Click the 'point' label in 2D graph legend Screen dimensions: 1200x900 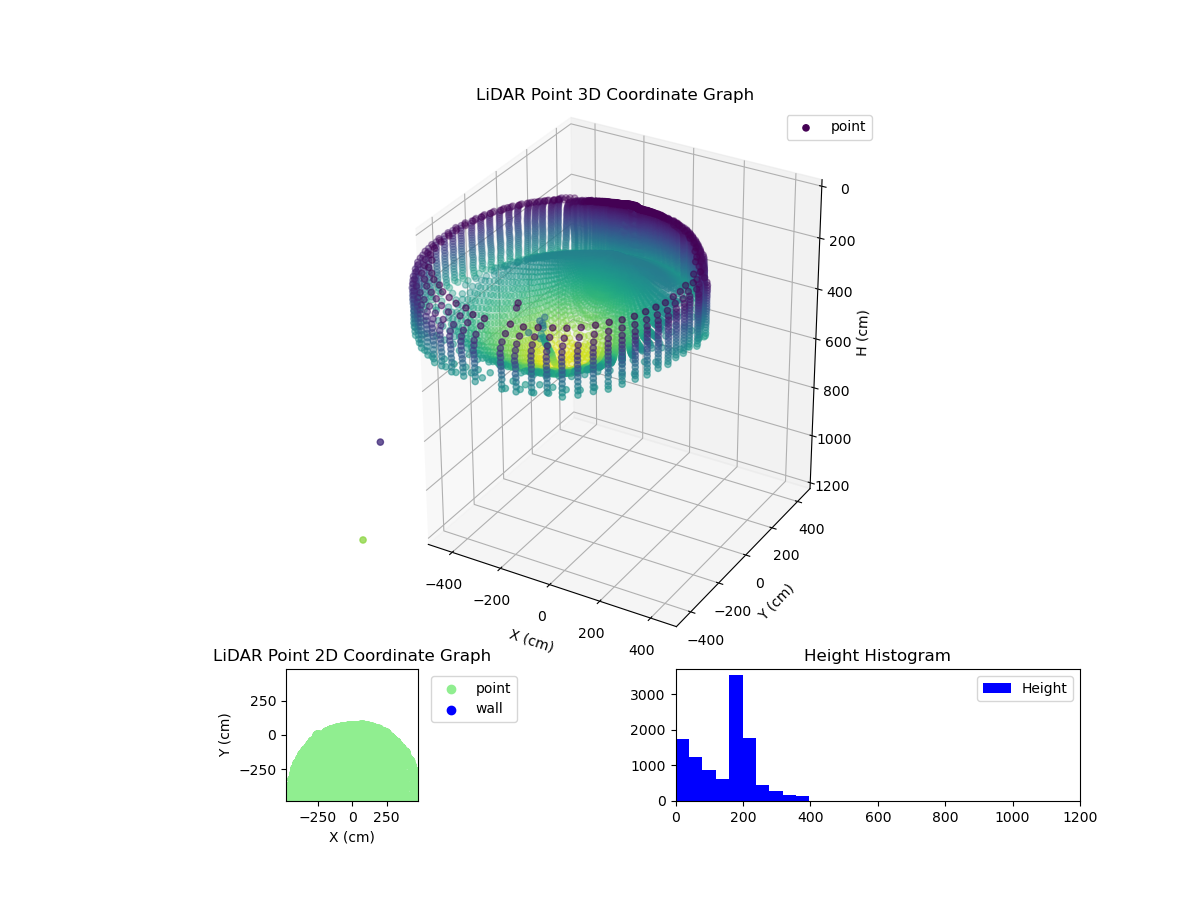(x=493, y=688)
